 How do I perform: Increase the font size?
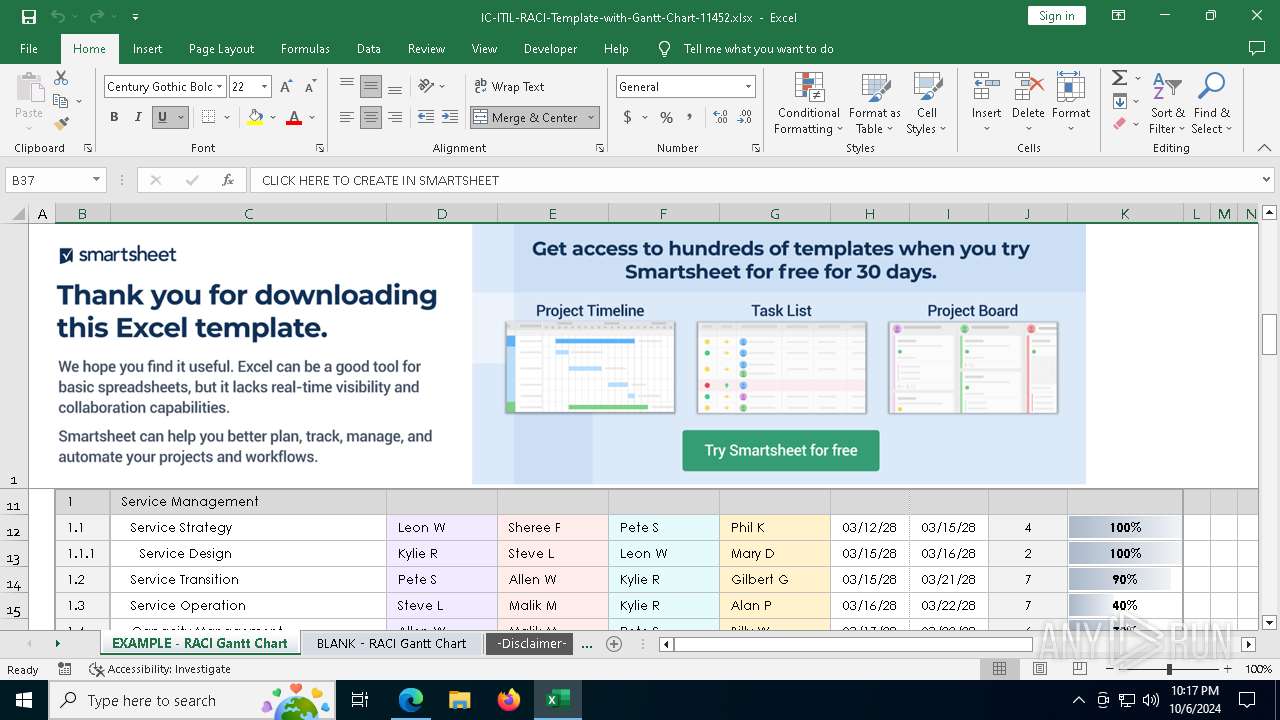coord(287,87)
